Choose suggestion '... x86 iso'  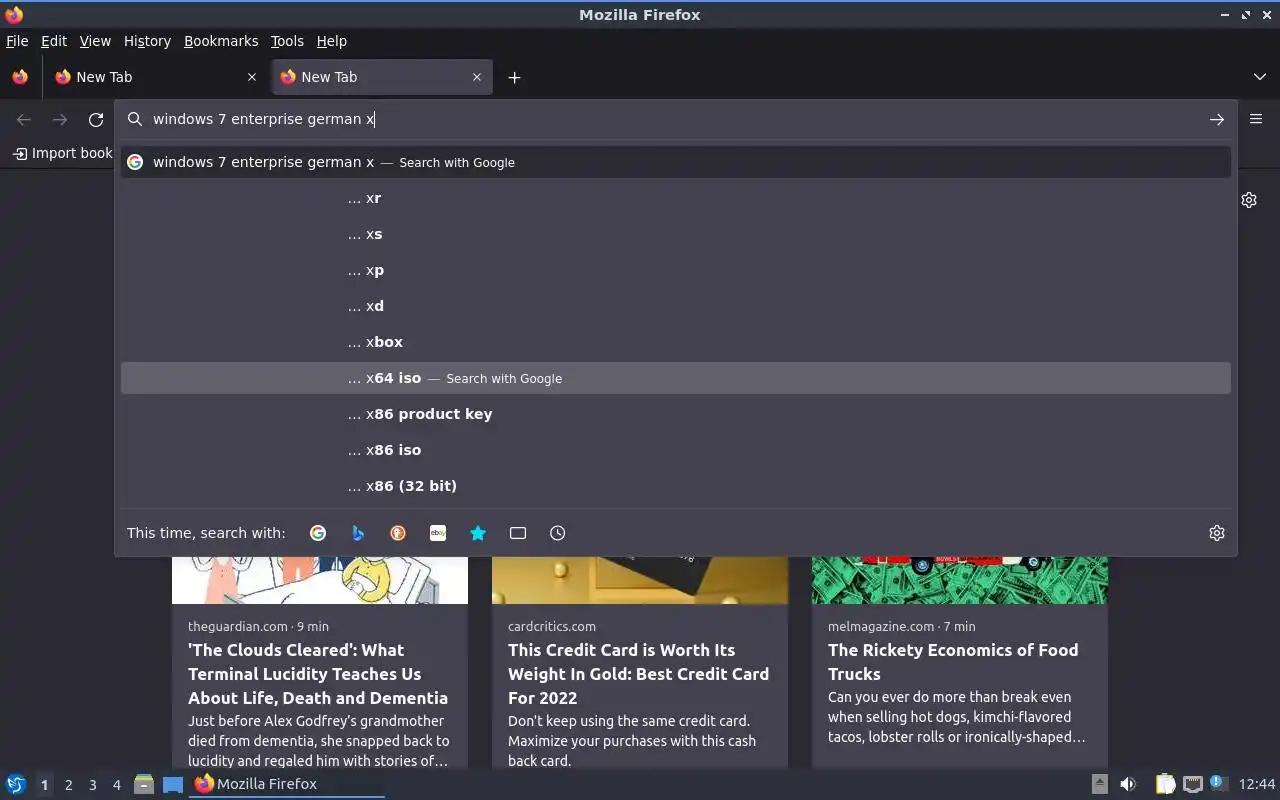point(676,450)
